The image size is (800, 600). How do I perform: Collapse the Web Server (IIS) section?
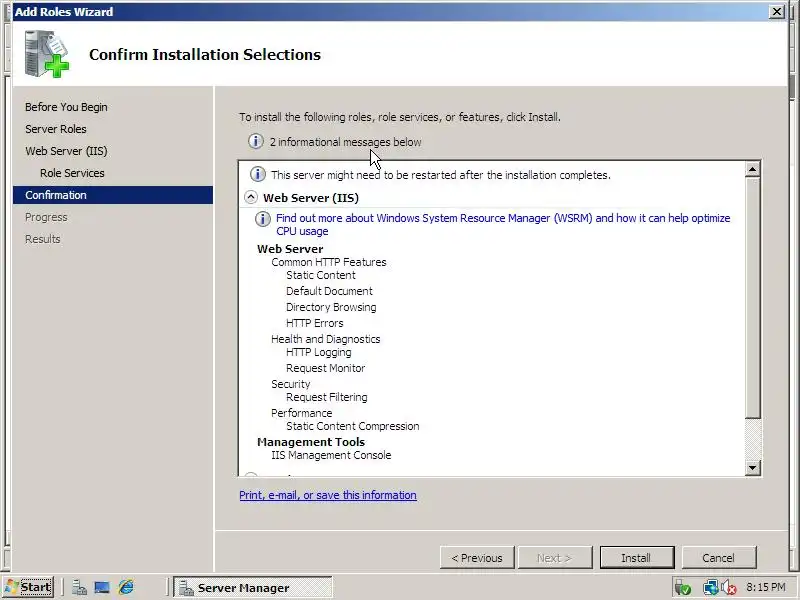coord(251,197)
